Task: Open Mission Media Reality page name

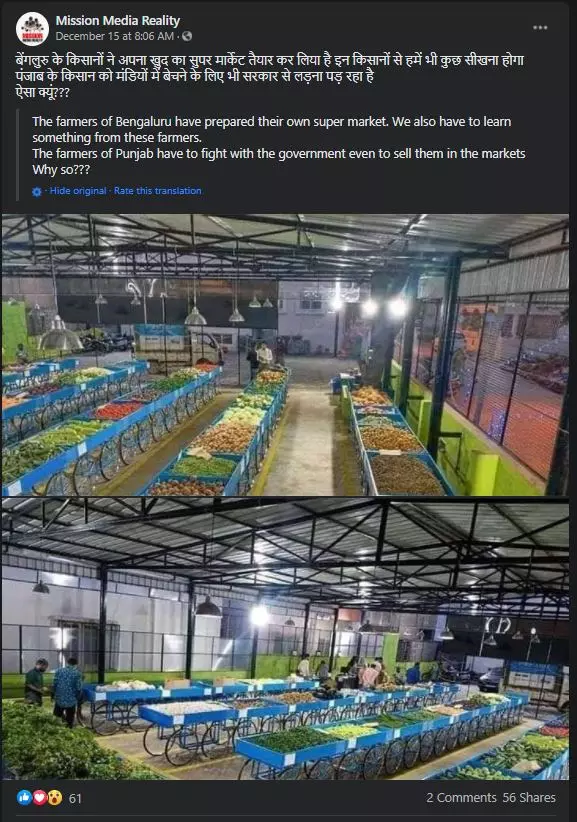Action: [x=118, y=21]
